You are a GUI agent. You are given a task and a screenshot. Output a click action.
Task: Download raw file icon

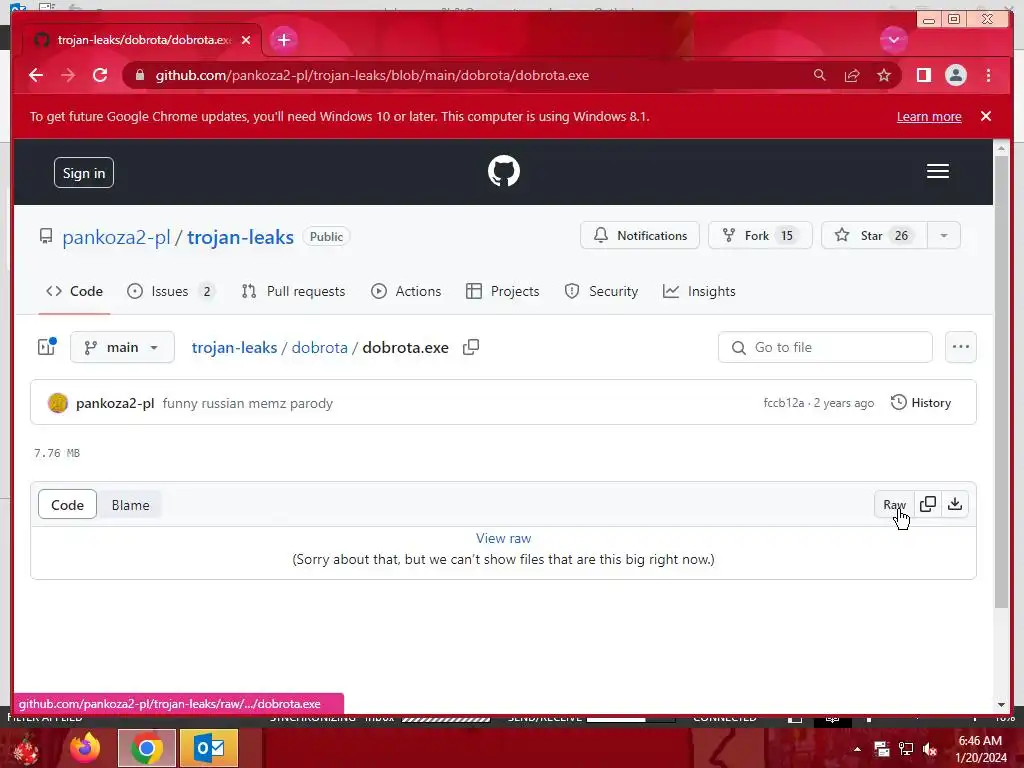pyautogui.click(x=955, y=504)
